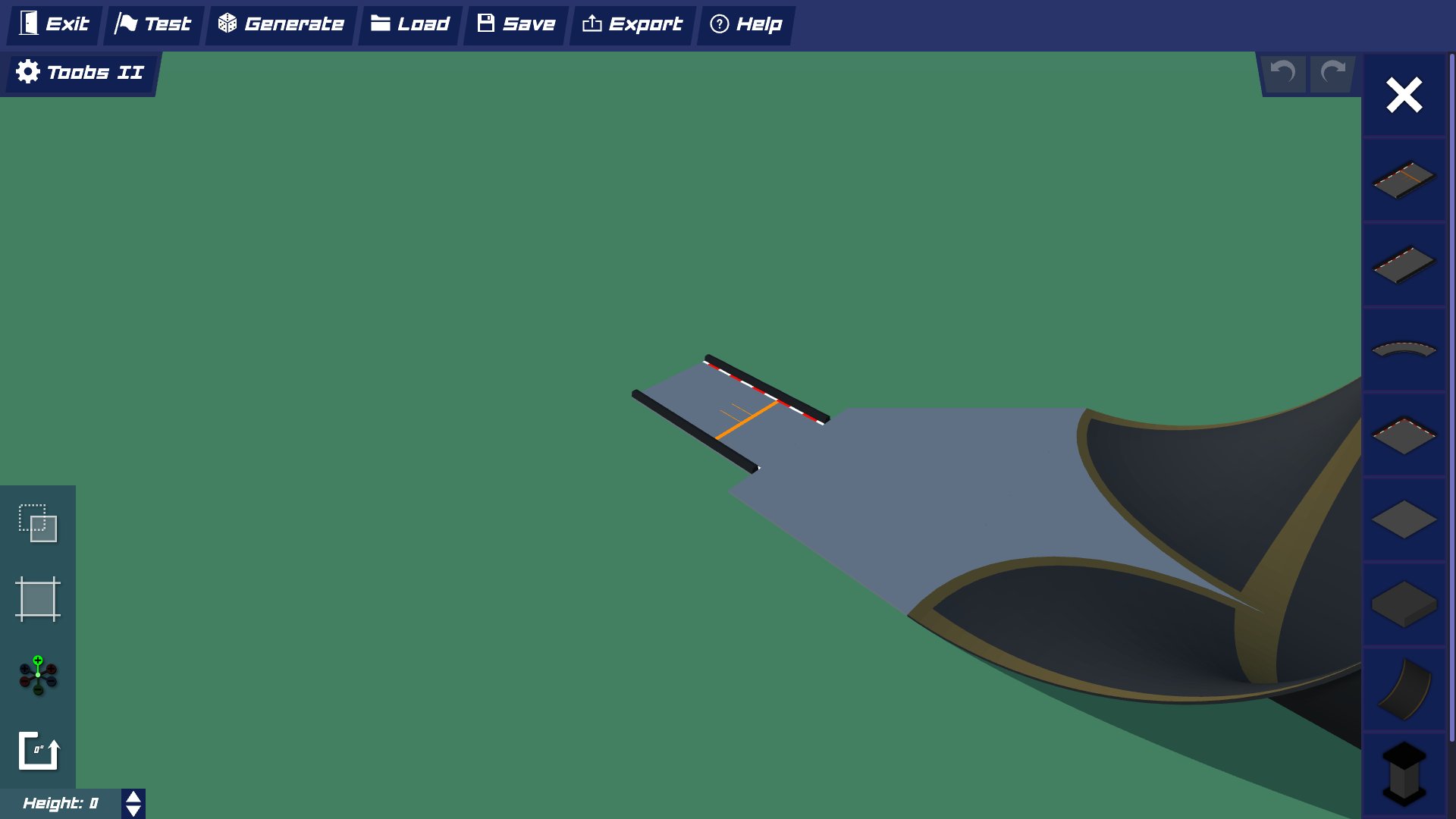1456x819 pixels.
Task: Select the start line track piece
Action: point(1404,180)
